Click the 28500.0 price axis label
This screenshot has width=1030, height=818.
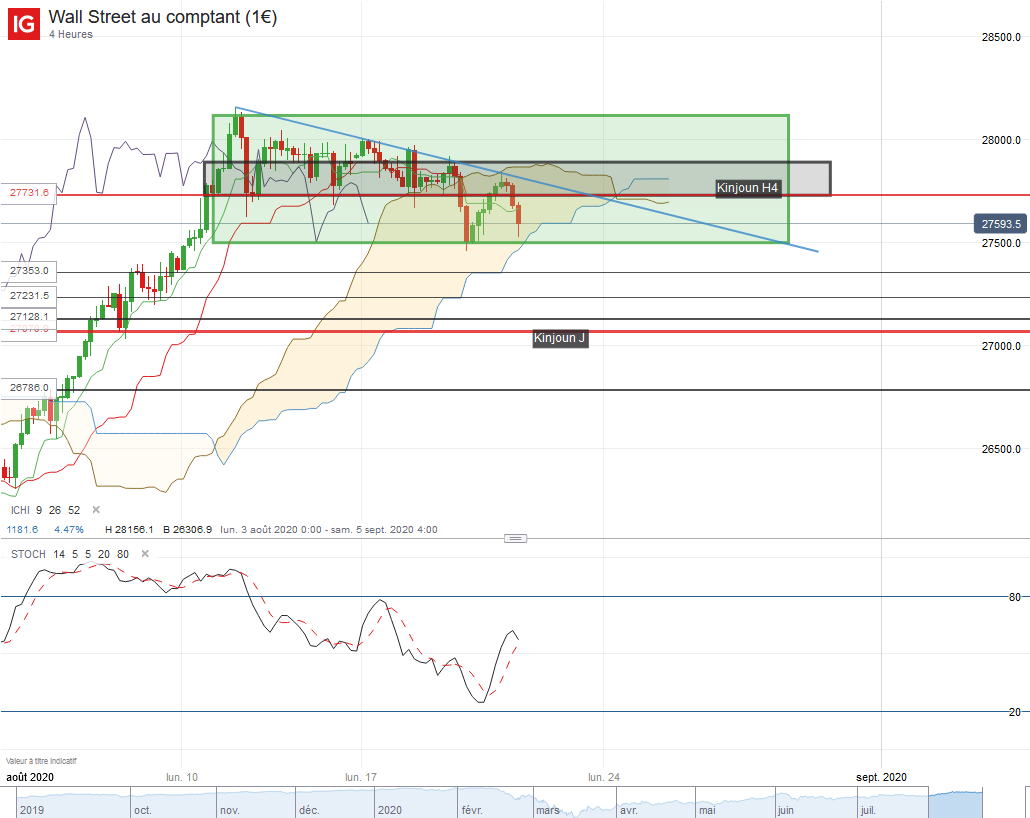pyautogui.click(x=1001, y=37)
